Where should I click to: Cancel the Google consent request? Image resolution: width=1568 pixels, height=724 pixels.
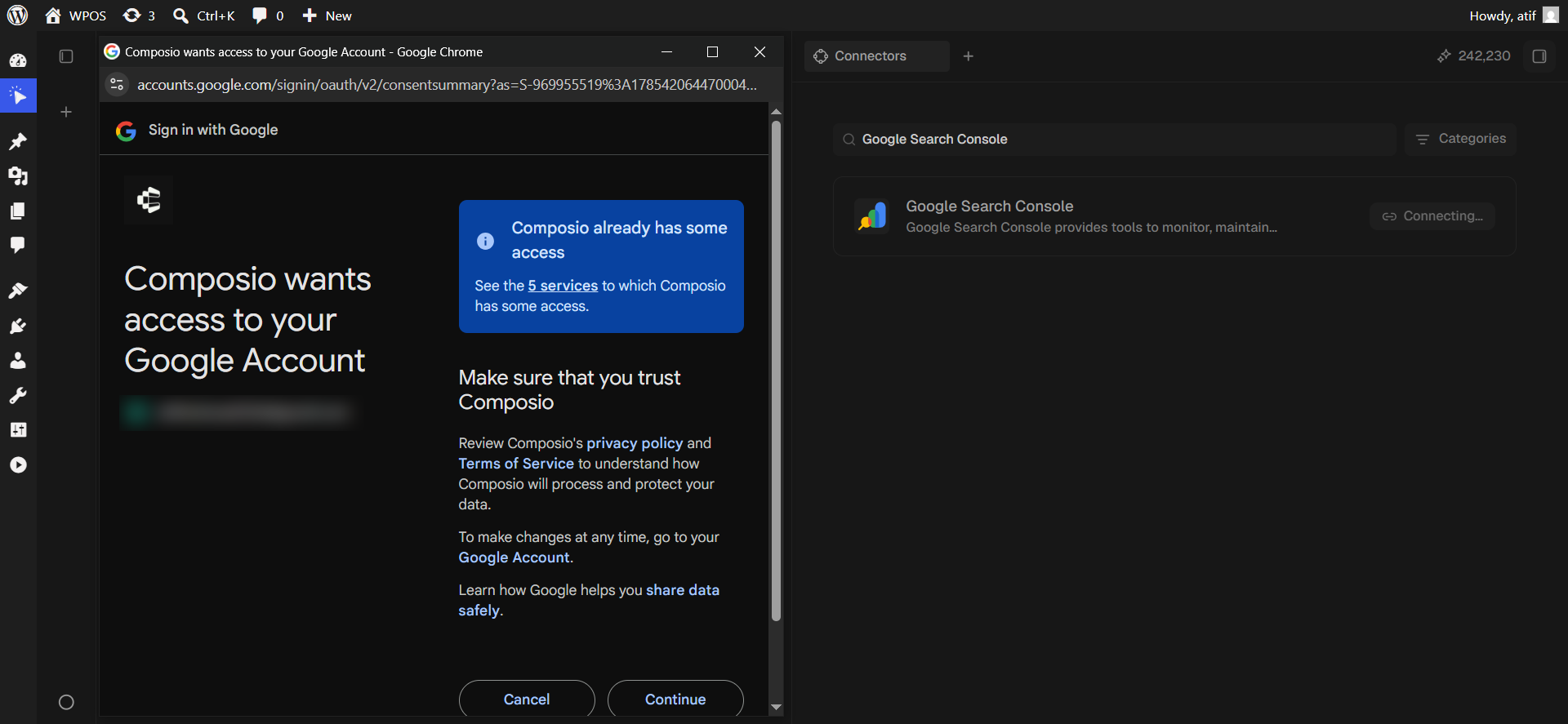point(527,700)
